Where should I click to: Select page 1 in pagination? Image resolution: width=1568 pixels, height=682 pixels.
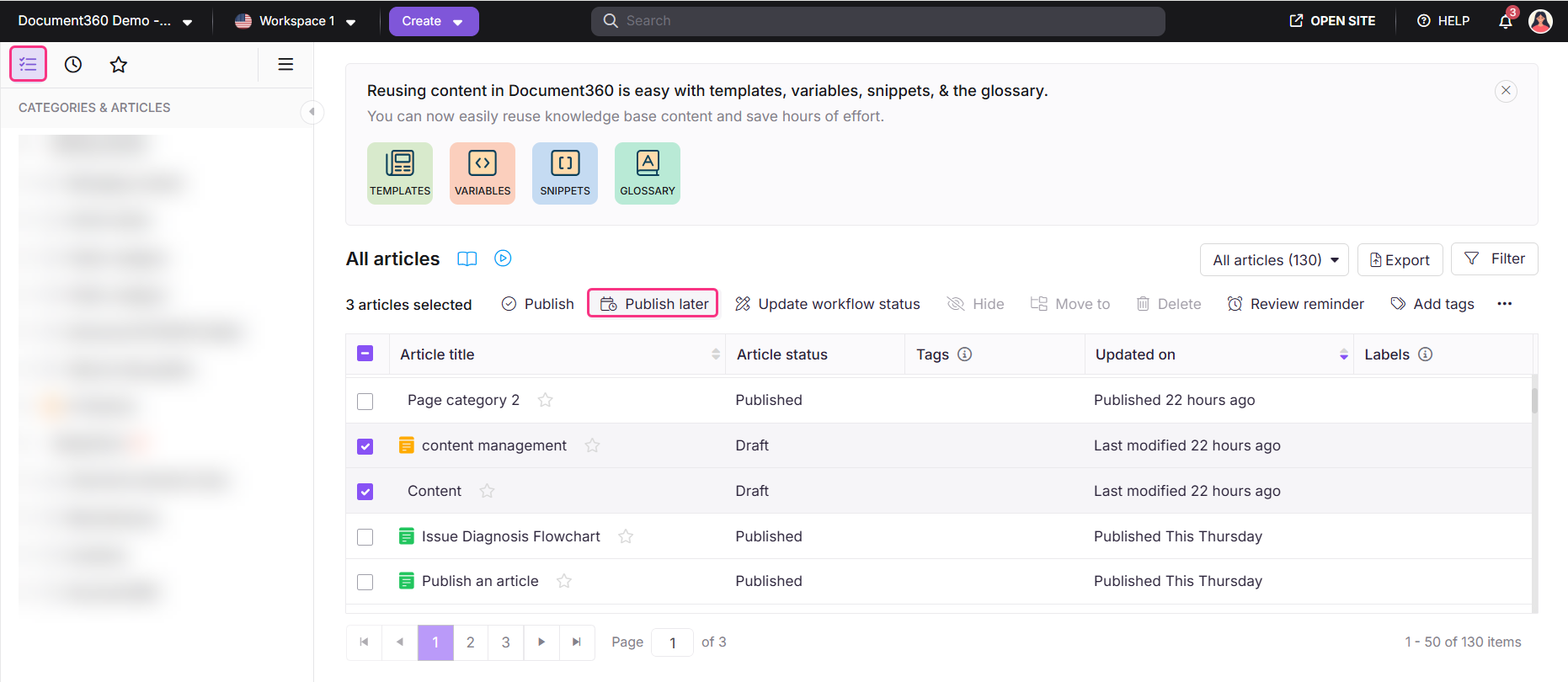[x=435, y=642]
